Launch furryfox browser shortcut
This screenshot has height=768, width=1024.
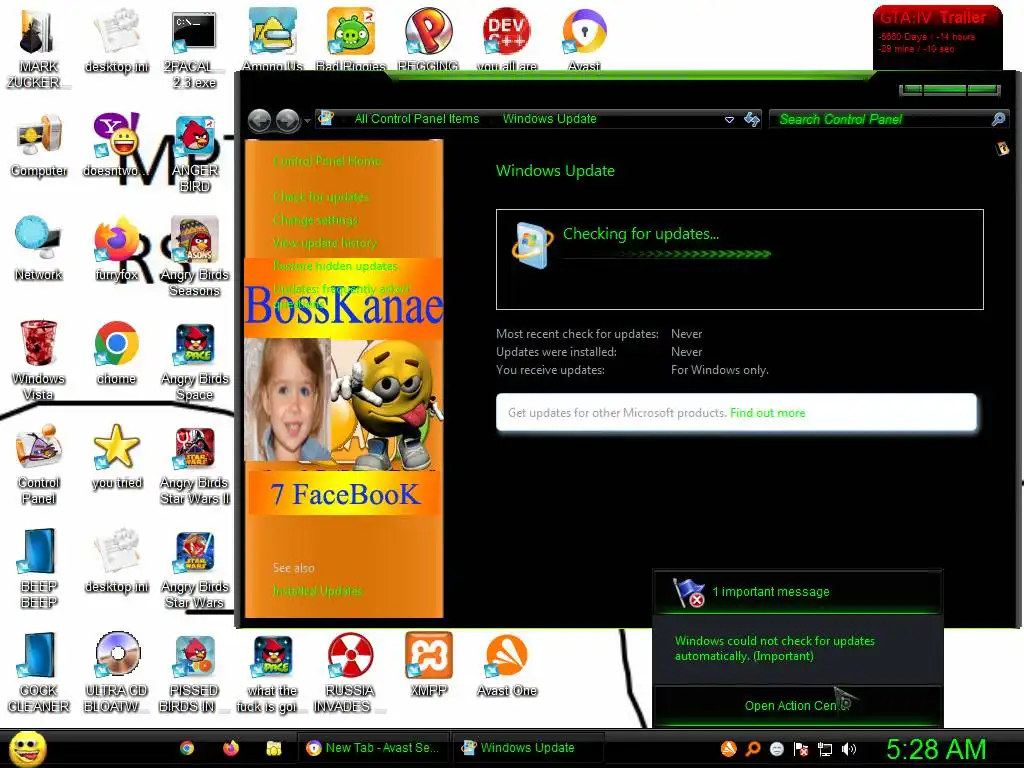click(116, 249)
